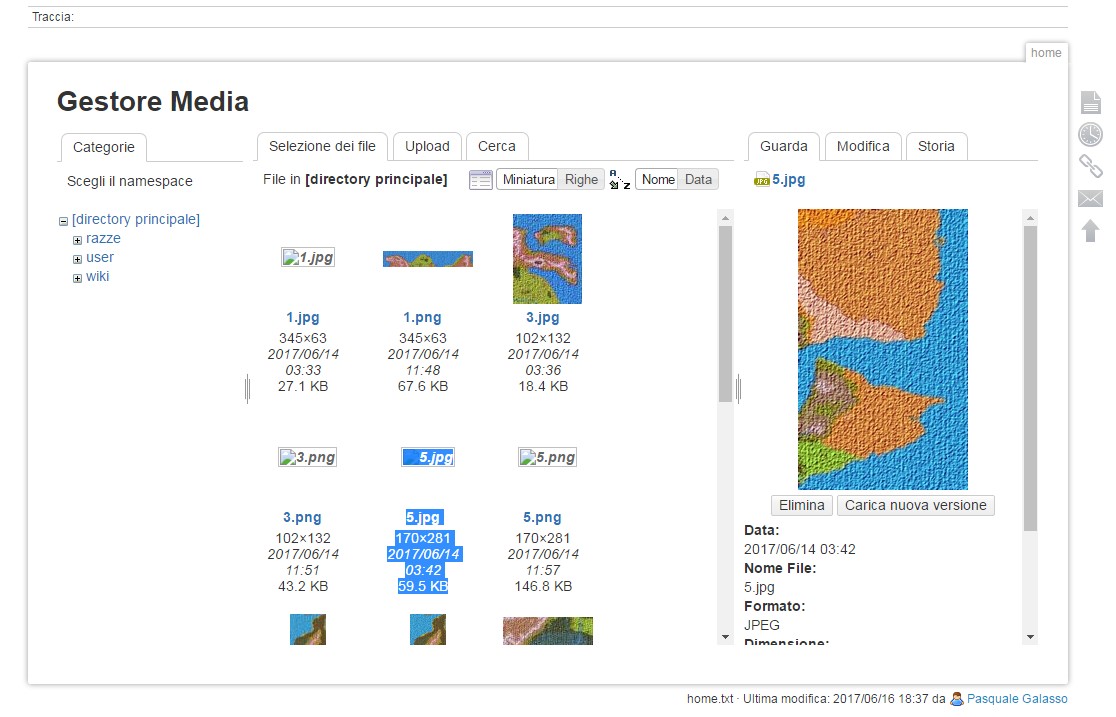Expand the razze namespace
Viewport: 1116px width, 717px height.
[77, 239]
